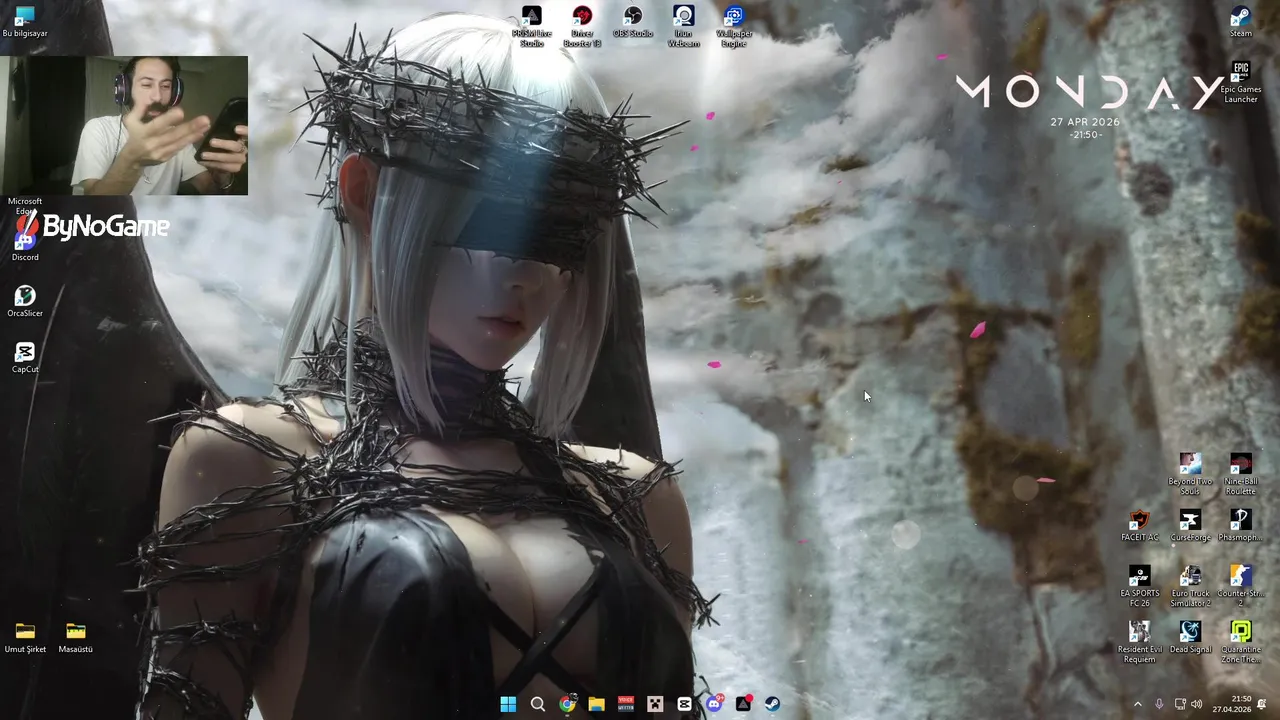Open the Driver Booster 13 shortcut

(x=582, y=26)
